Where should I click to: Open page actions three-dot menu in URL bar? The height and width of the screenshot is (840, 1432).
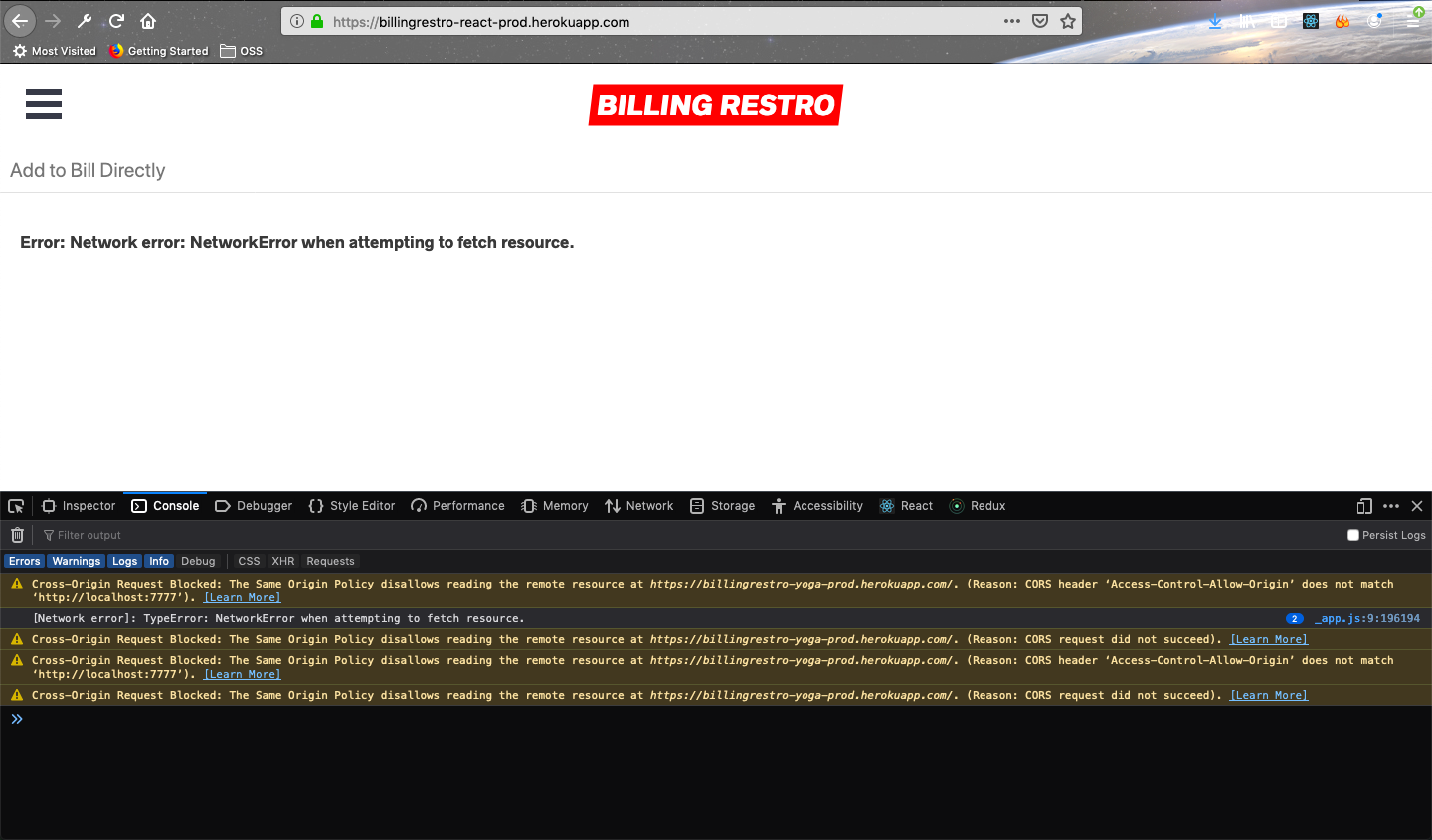(x=1012, y=21)
